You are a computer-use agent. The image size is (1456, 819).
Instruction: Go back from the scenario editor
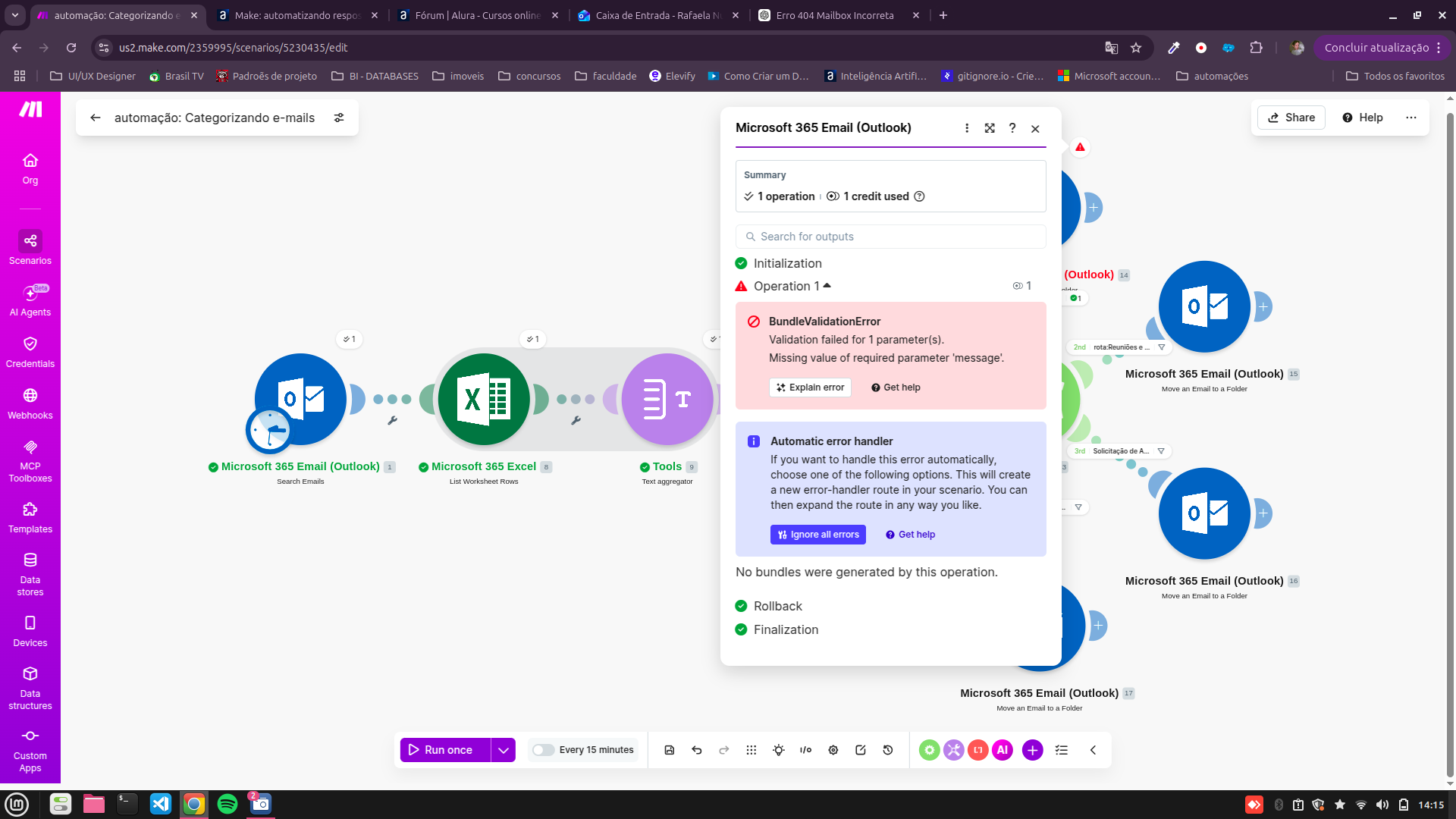[x=96, y=118]
